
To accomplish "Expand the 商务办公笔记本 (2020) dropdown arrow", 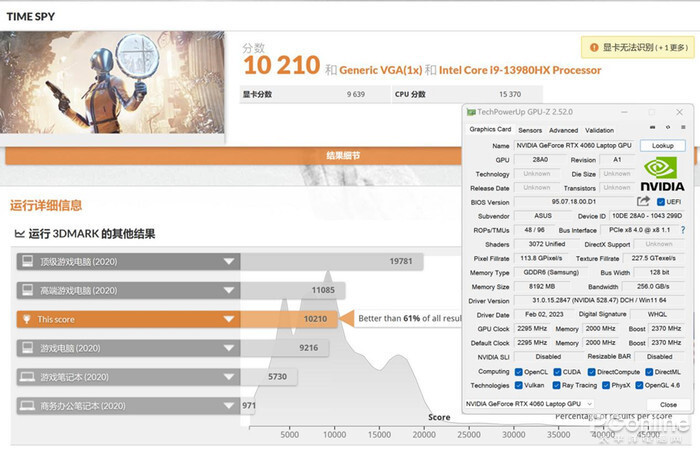I will tap(229, 406).
